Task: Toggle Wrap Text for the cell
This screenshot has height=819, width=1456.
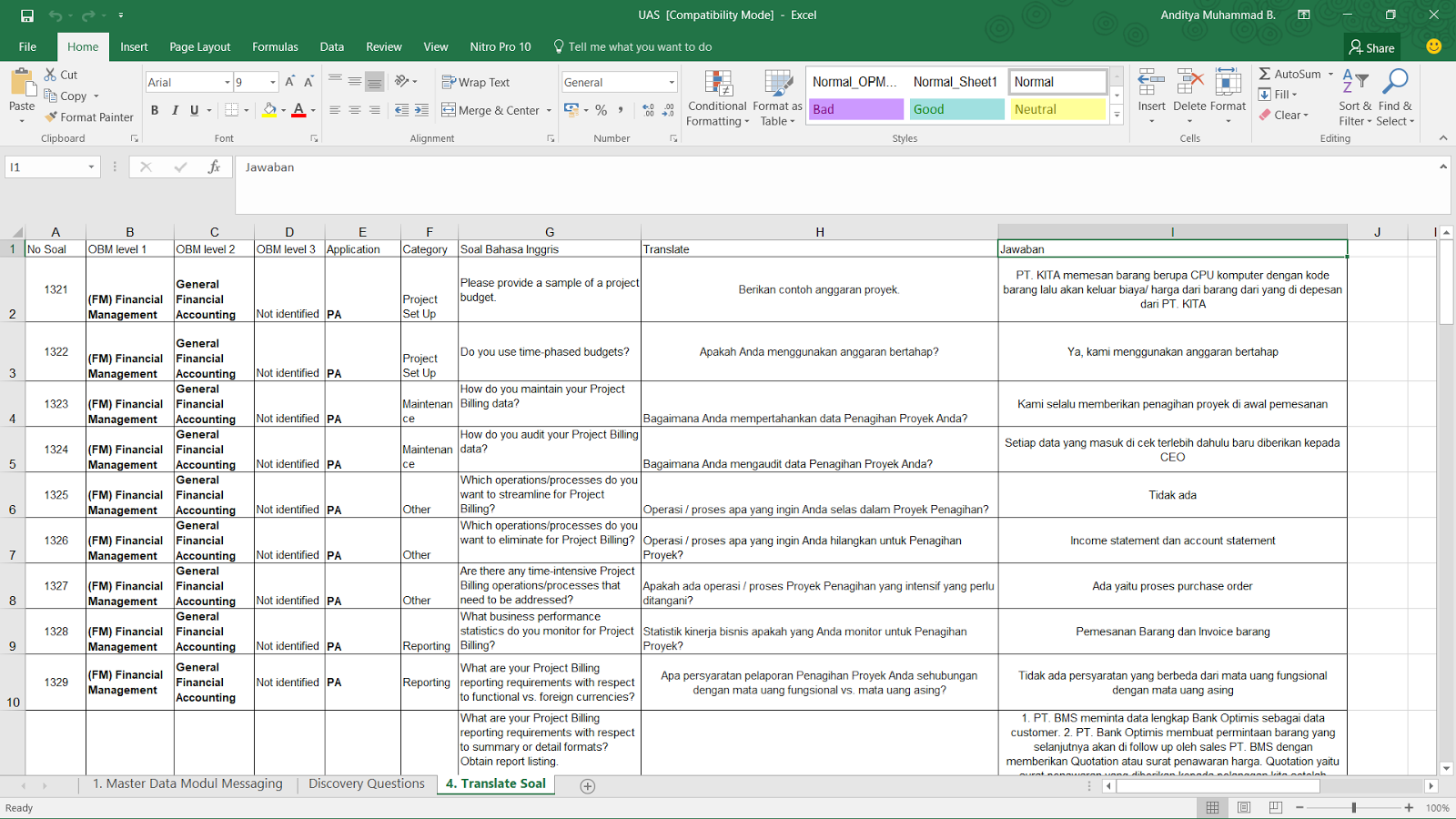Action: tap(475, 82)
